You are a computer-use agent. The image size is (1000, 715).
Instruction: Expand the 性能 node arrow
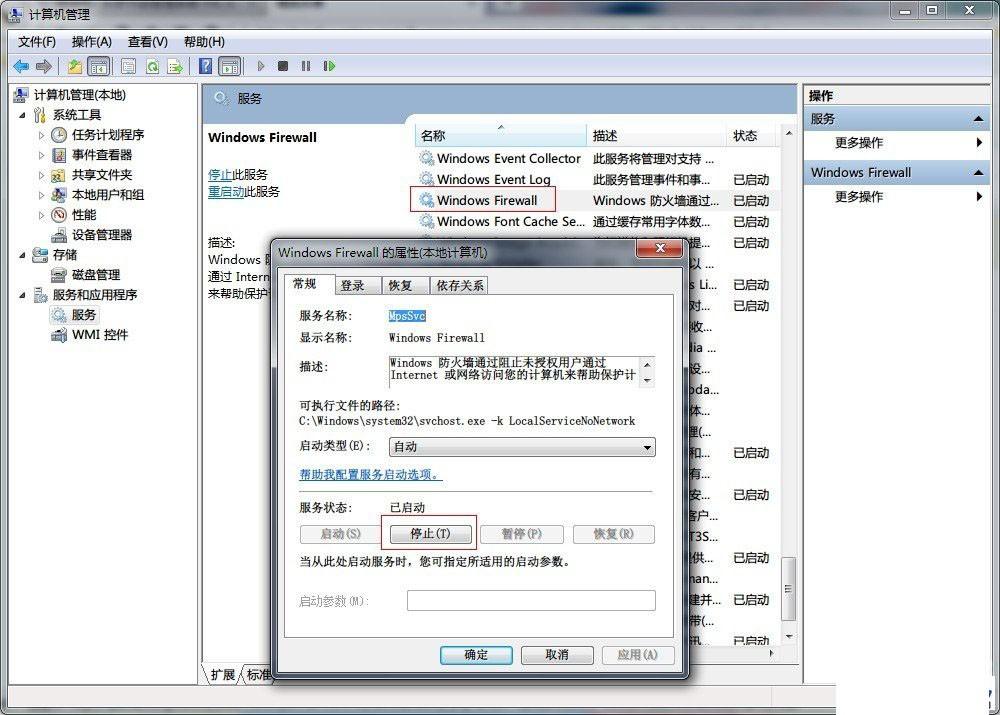click(41, 215)
